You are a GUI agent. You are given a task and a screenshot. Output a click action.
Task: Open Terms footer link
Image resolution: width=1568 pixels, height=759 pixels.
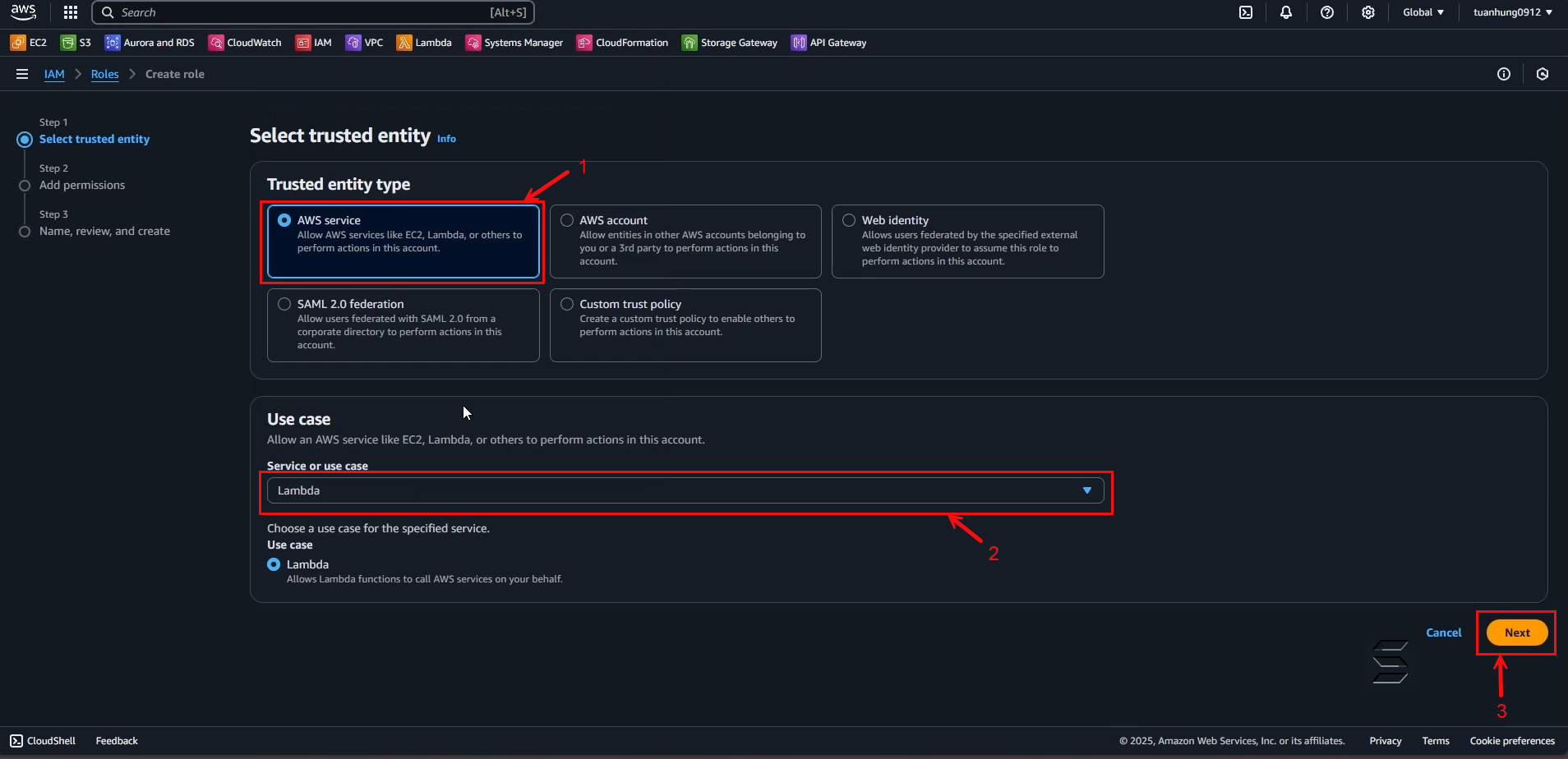pos(1436,741)
